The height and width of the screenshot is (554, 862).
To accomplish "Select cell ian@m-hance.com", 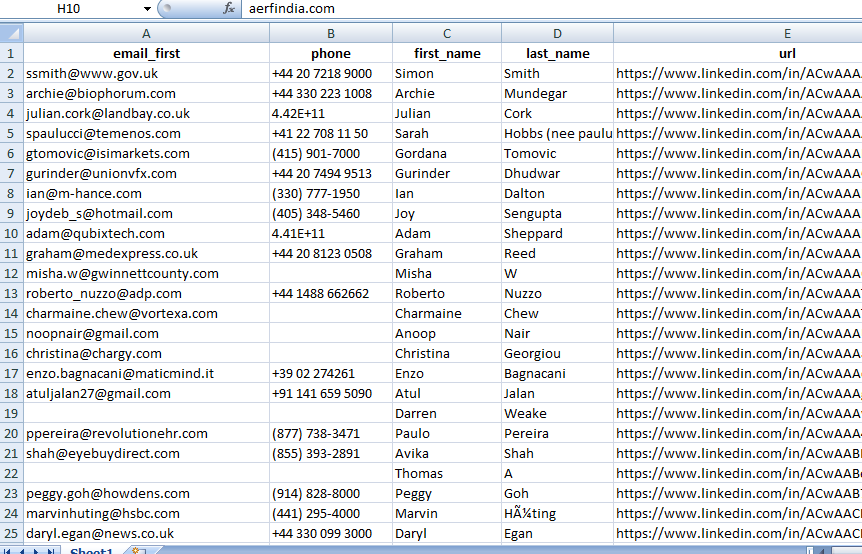I will pyautogui.click(x=146, y=193).
